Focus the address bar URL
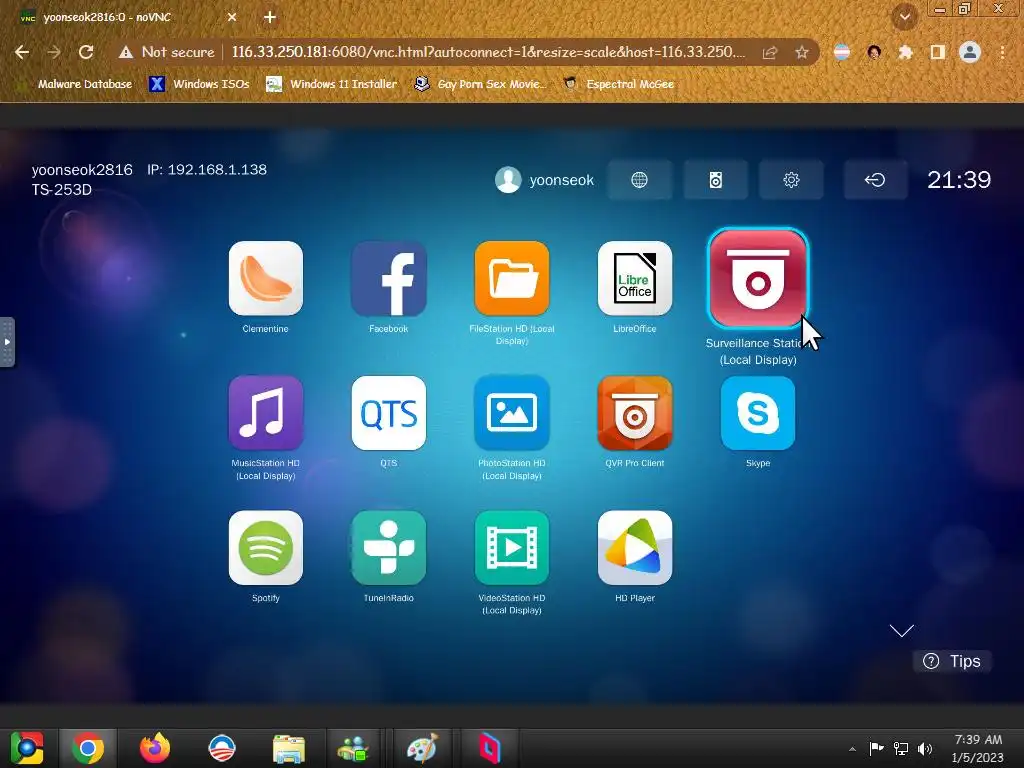Viewport: 1024px width, 768px height. 488,52
